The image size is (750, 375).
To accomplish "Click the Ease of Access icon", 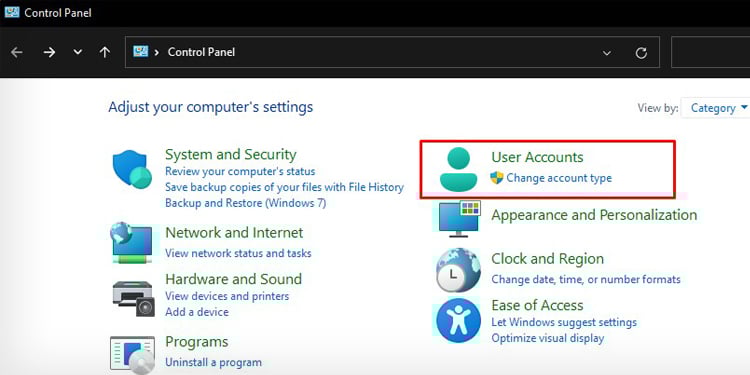I will click(x=458, y=320).
